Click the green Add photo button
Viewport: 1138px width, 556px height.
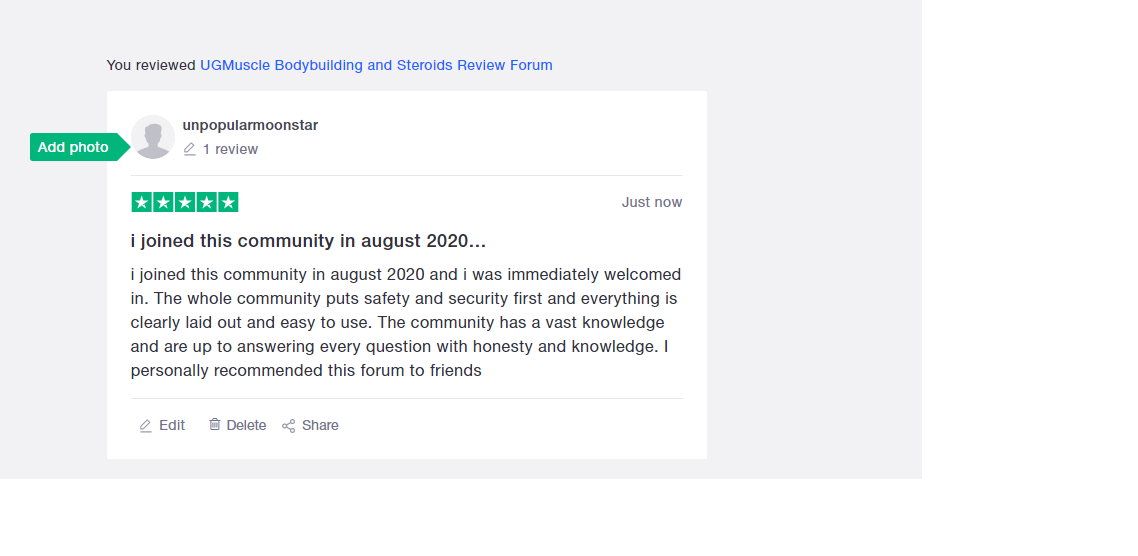point(74,147)
